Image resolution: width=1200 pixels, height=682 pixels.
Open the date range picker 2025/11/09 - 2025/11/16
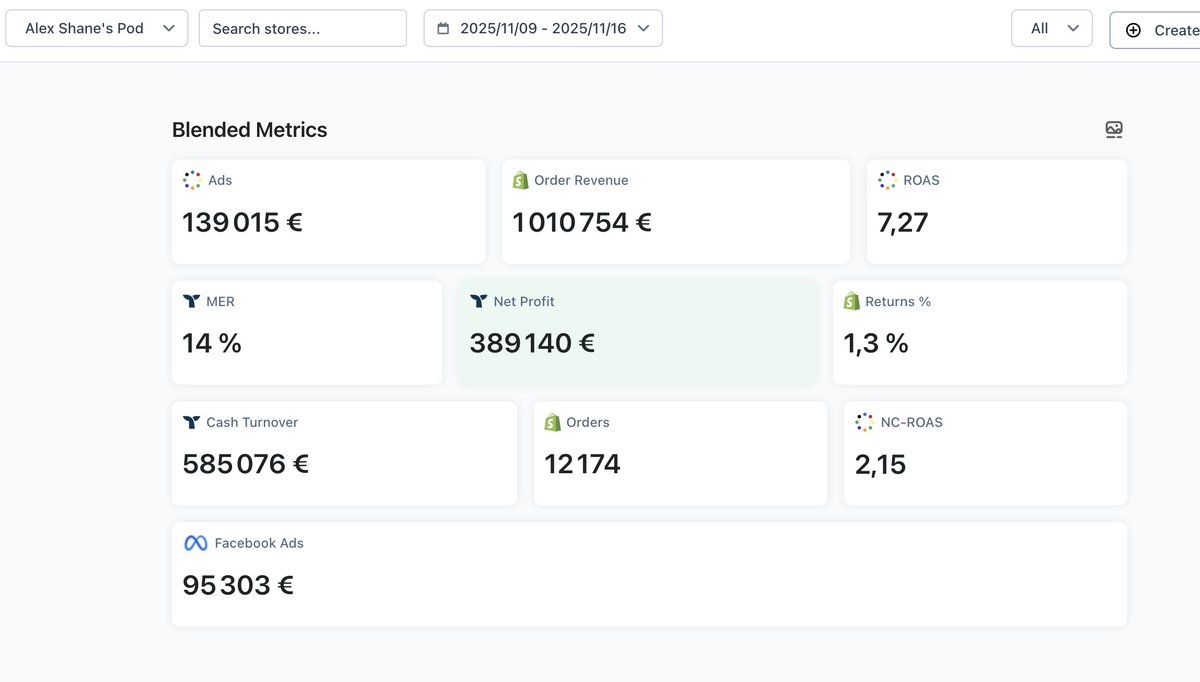(x=543, y=28)
